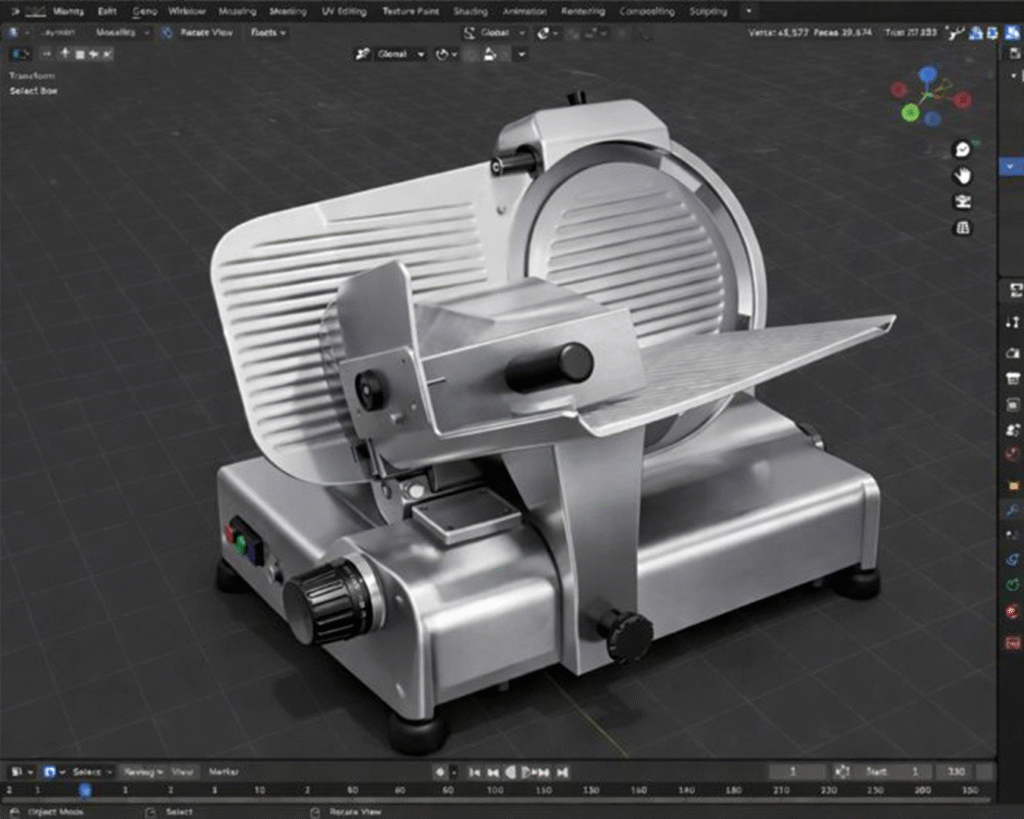Switch to the UV Editing workspace tab
The image size is (1024, 819).
(342, 12)
